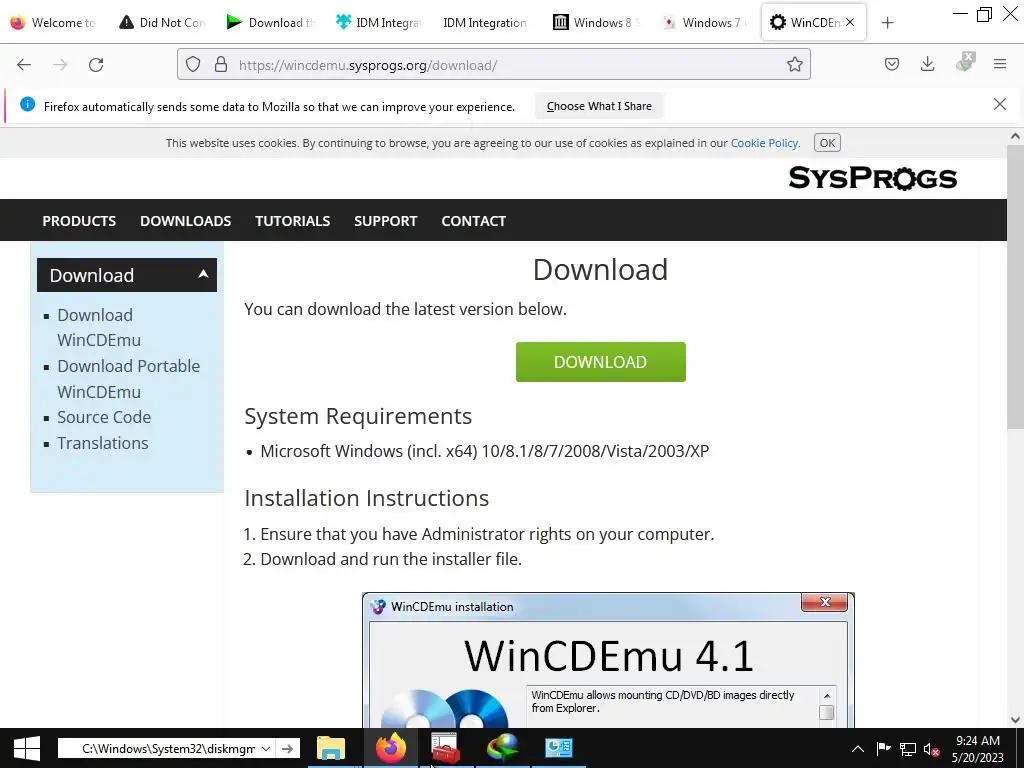1024x768 pixels.
Task: Go back to previous page arrow
Action: click(x=24, y=65)
